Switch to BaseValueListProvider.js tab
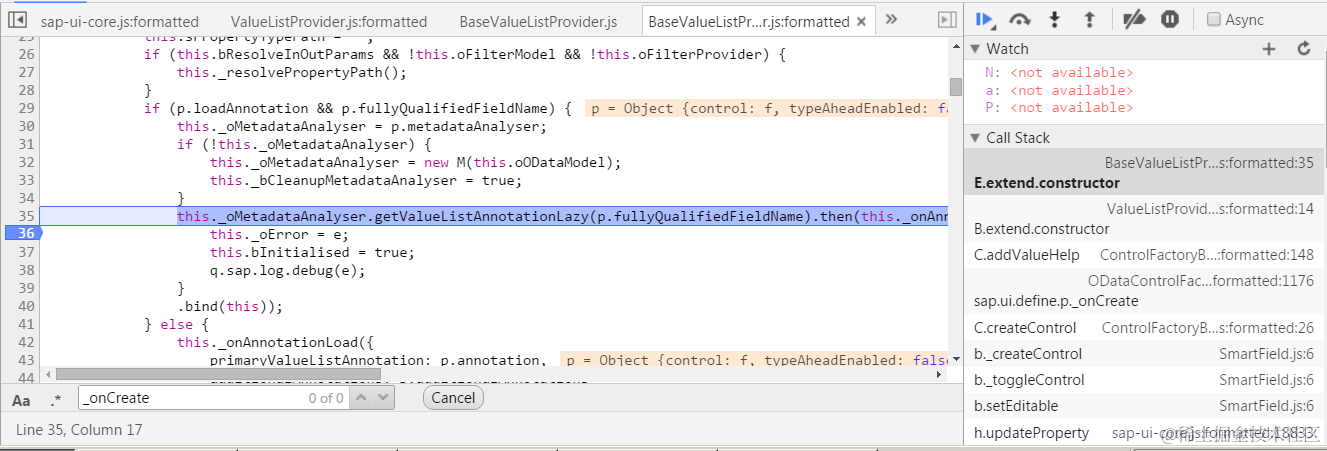The width and height of the screenshot is (1327, 451). click(538, 21)
